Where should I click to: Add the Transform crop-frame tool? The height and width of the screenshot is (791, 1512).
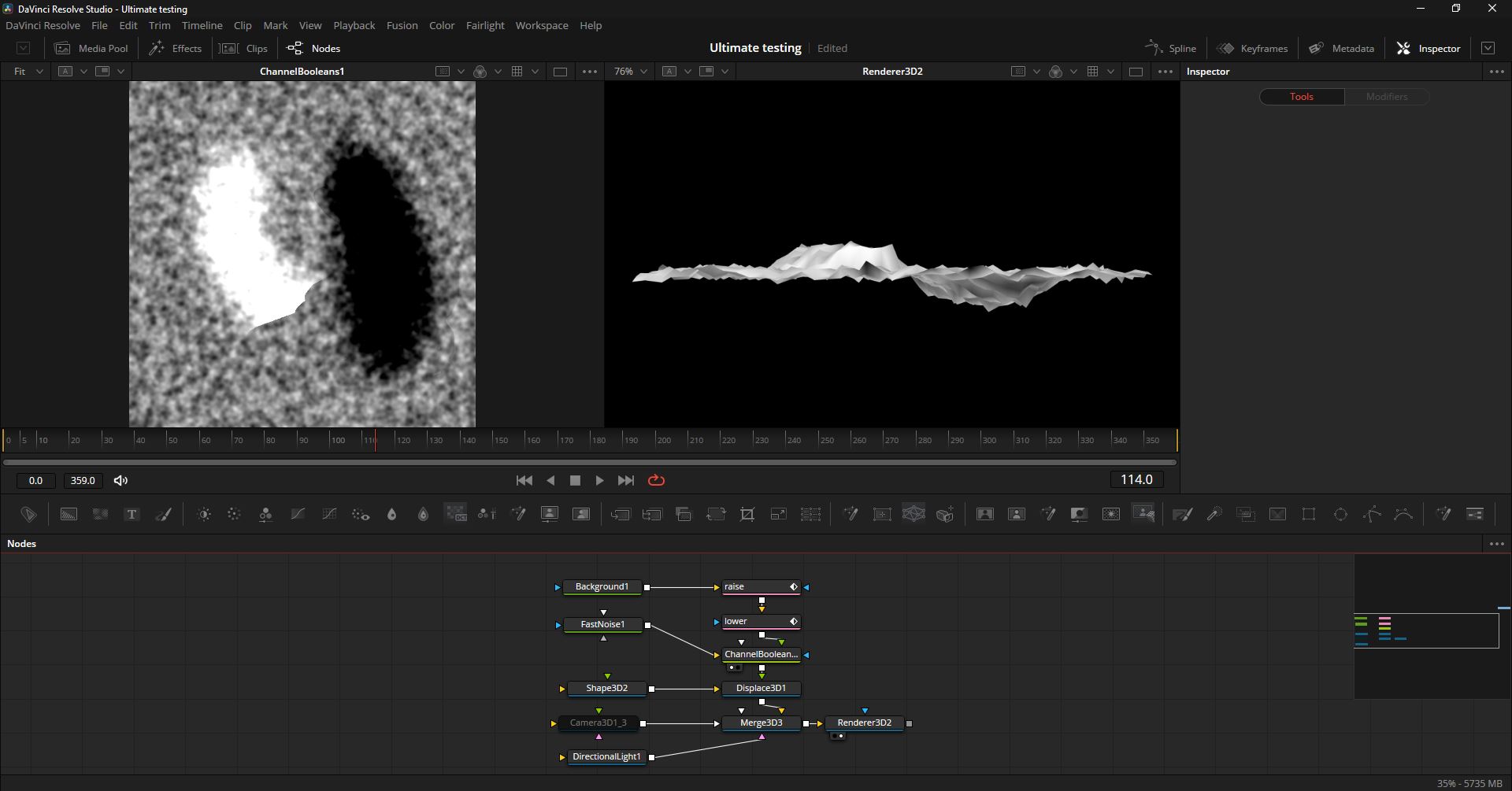747,514
